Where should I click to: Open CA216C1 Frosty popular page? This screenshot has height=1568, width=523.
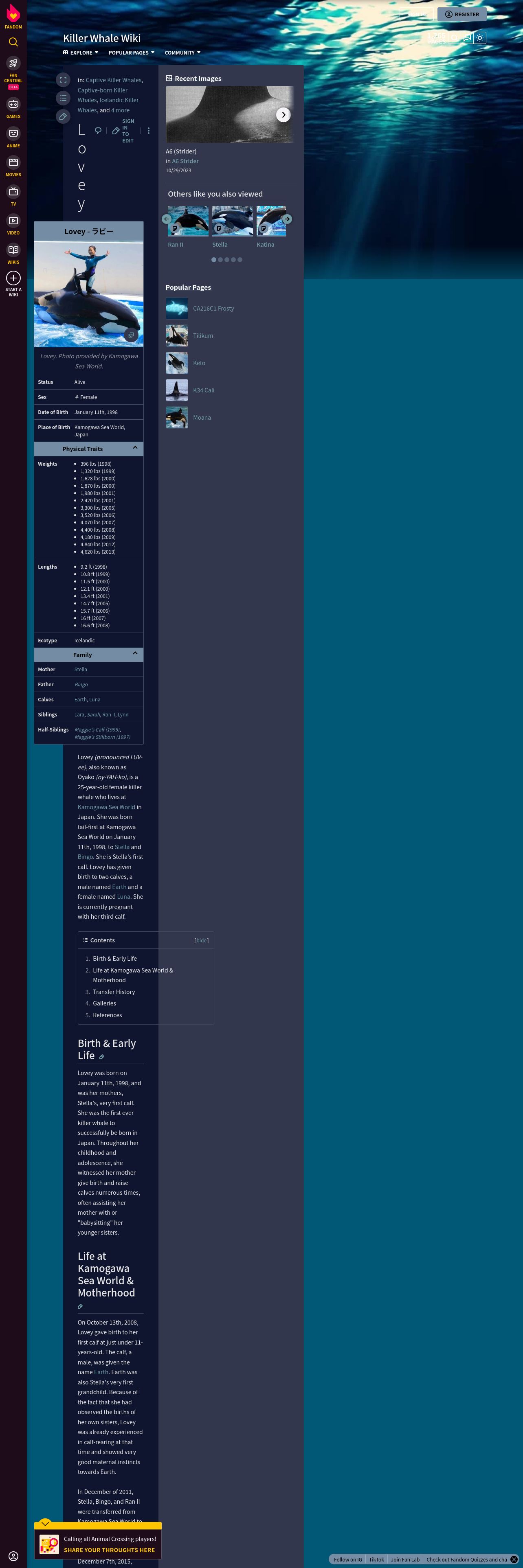click(213, 309)
